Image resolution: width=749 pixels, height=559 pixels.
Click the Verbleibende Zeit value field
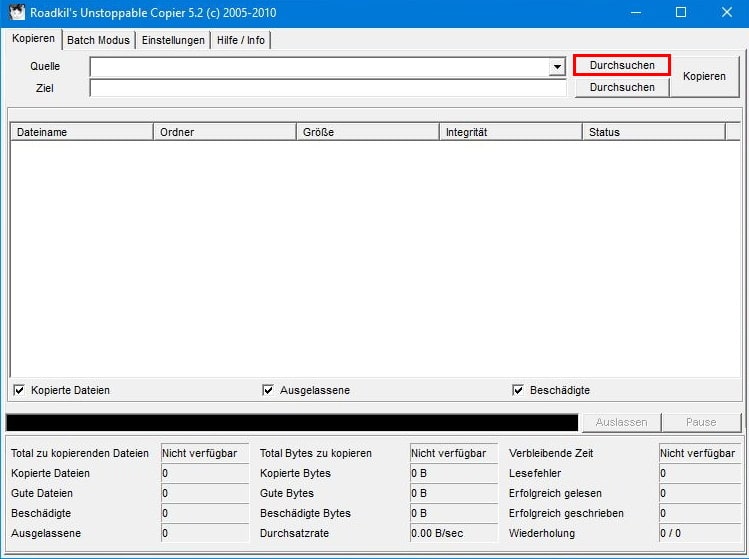pos(700,453)
